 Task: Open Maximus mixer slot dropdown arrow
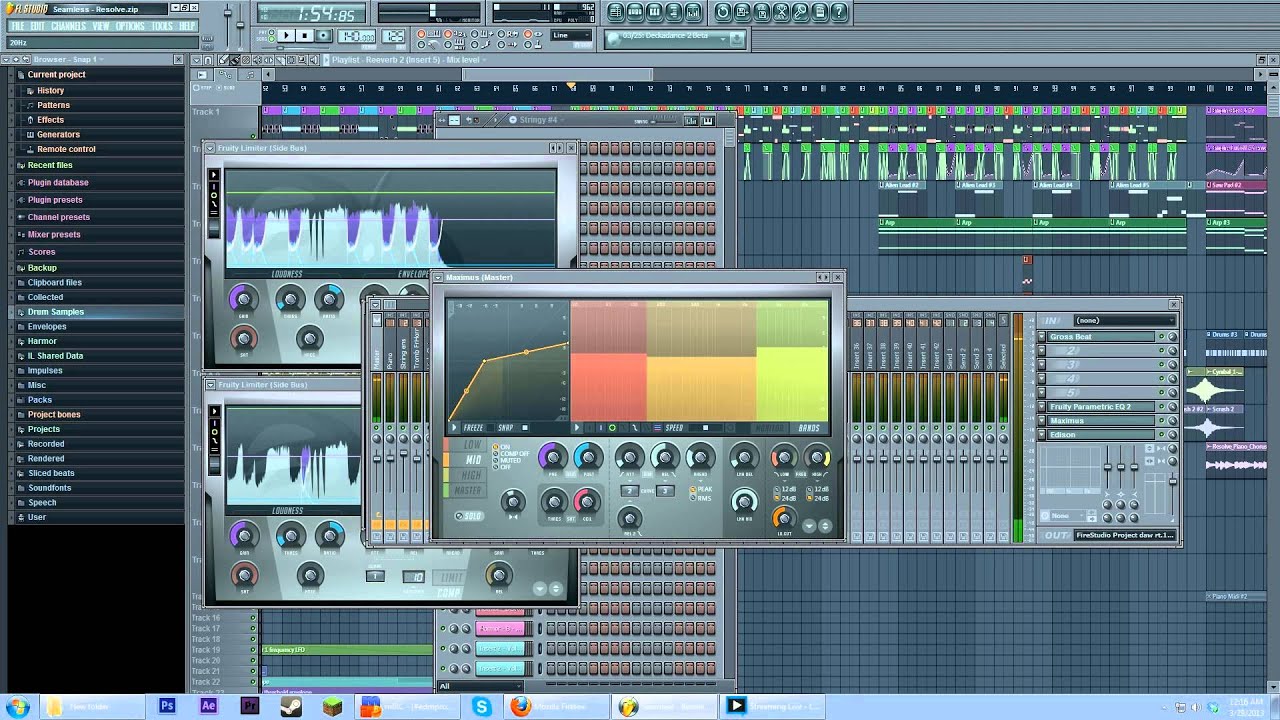pos(1042,421)
